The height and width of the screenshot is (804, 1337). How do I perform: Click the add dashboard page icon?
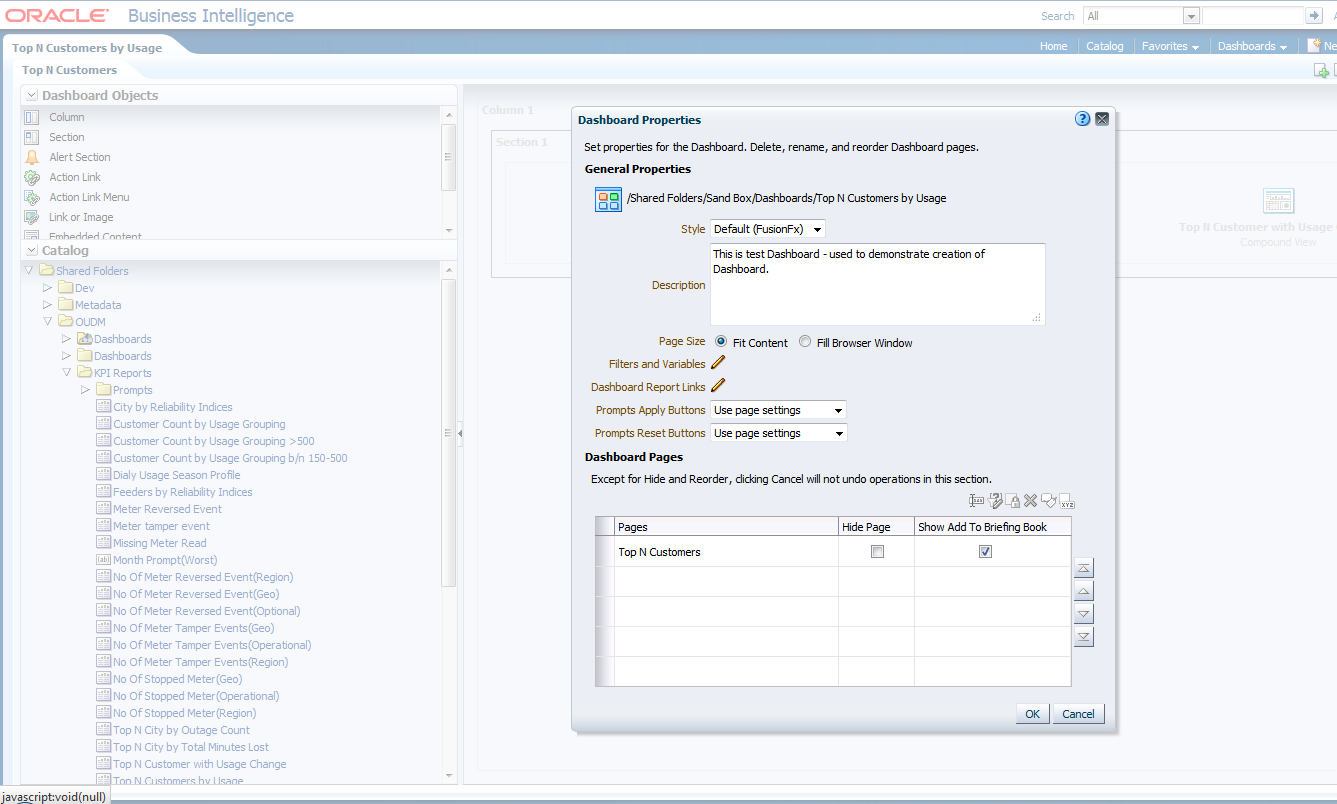(x=1321, y=70)
